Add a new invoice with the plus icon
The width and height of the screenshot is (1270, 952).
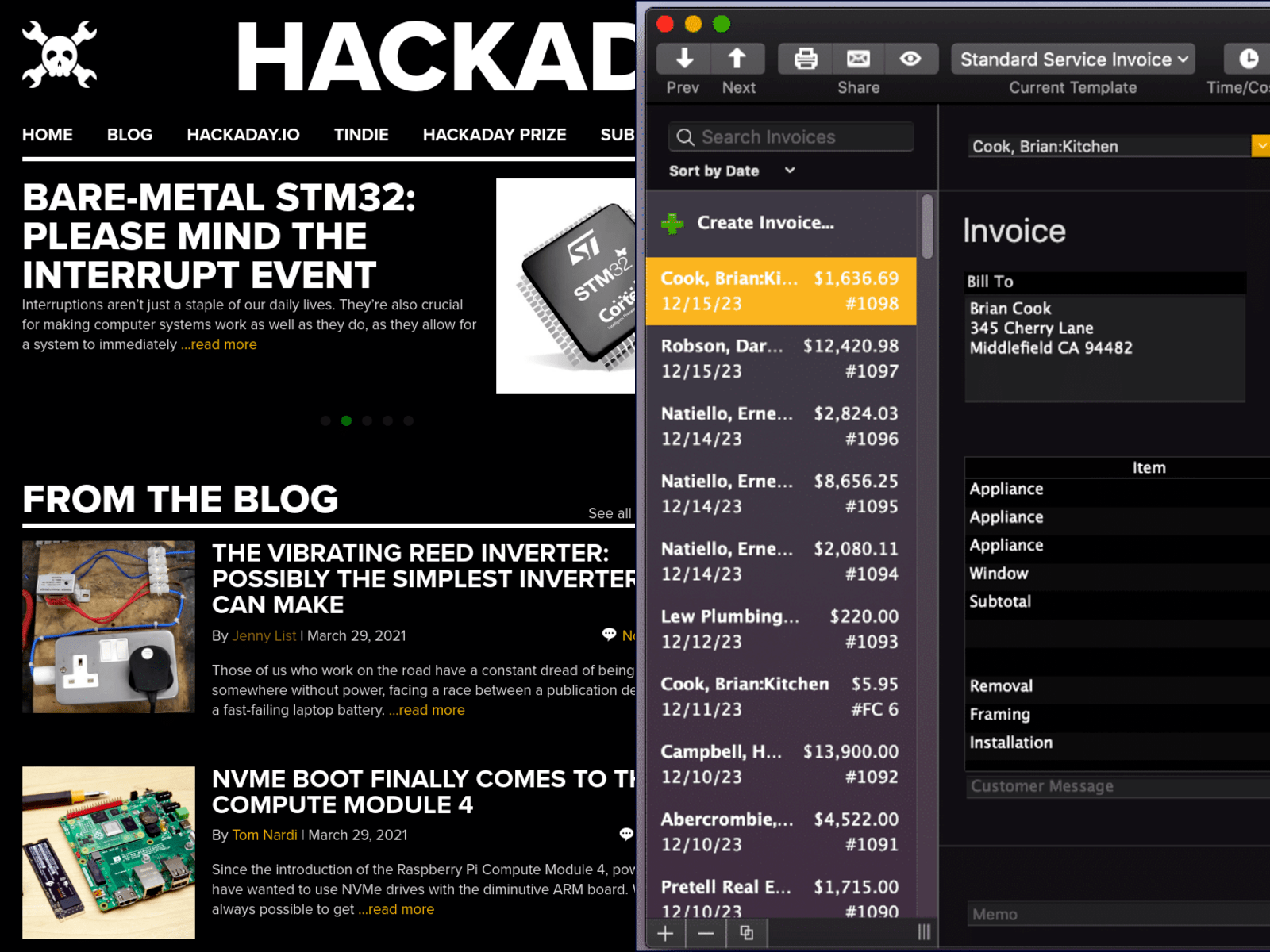pyautogui.click(x=665, y=933)
